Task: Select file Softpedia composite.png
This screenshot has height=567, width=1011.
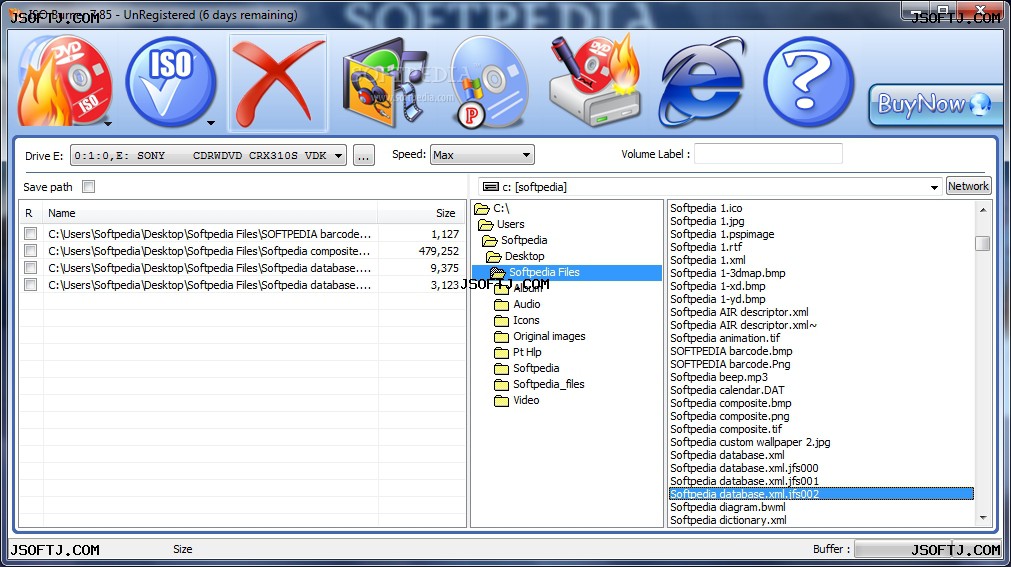Action: click(729, 416)
